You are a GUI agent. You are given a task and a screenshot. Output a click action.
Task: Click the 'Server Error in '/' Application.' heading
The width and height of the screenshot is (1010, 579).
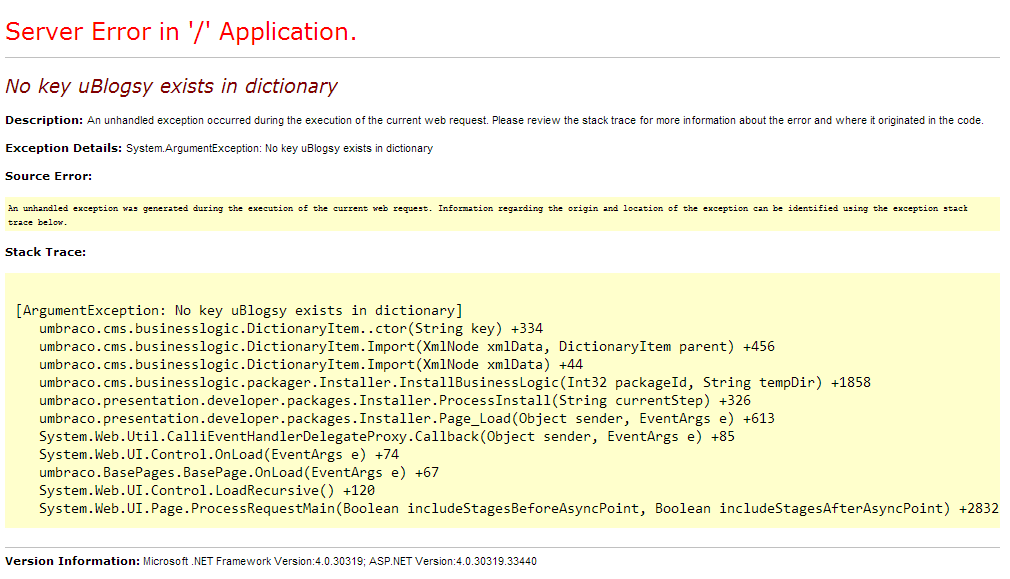[181, 32]
